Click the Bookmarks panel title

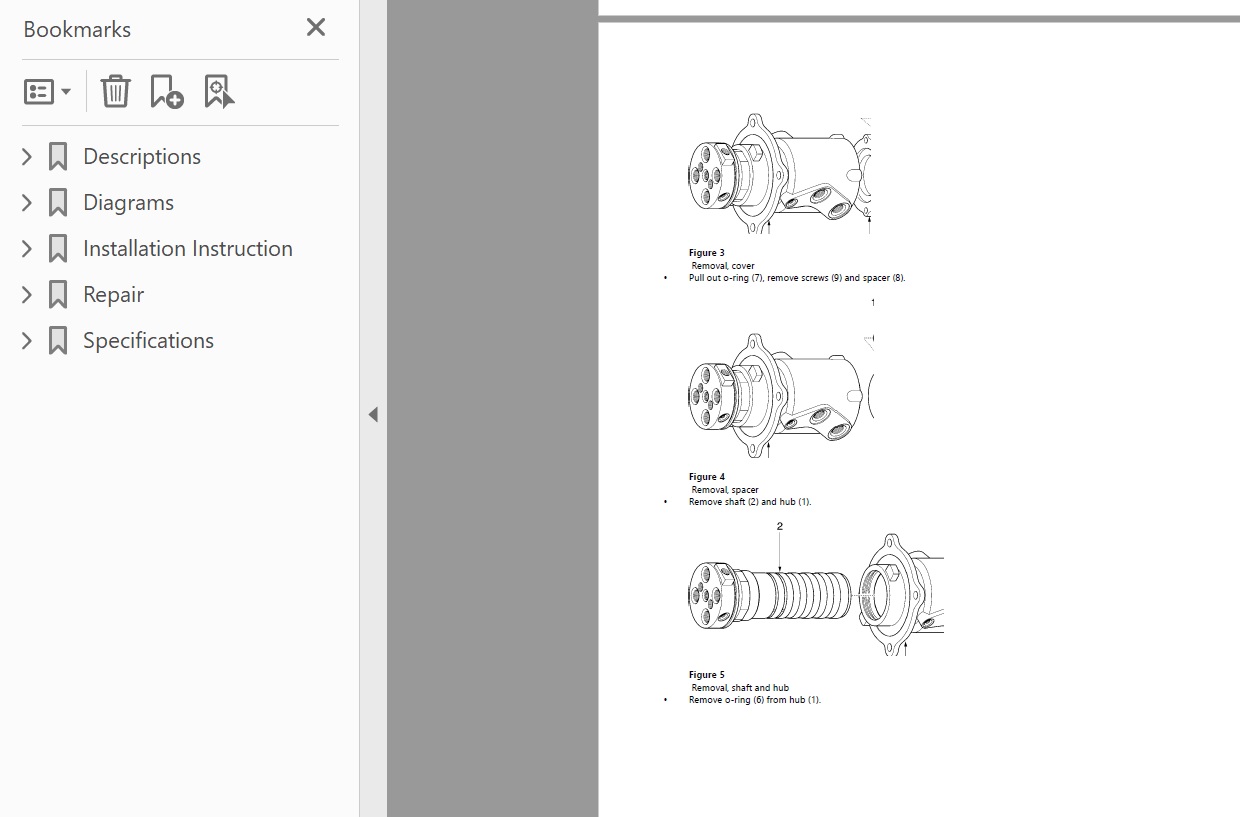point(77,30)
